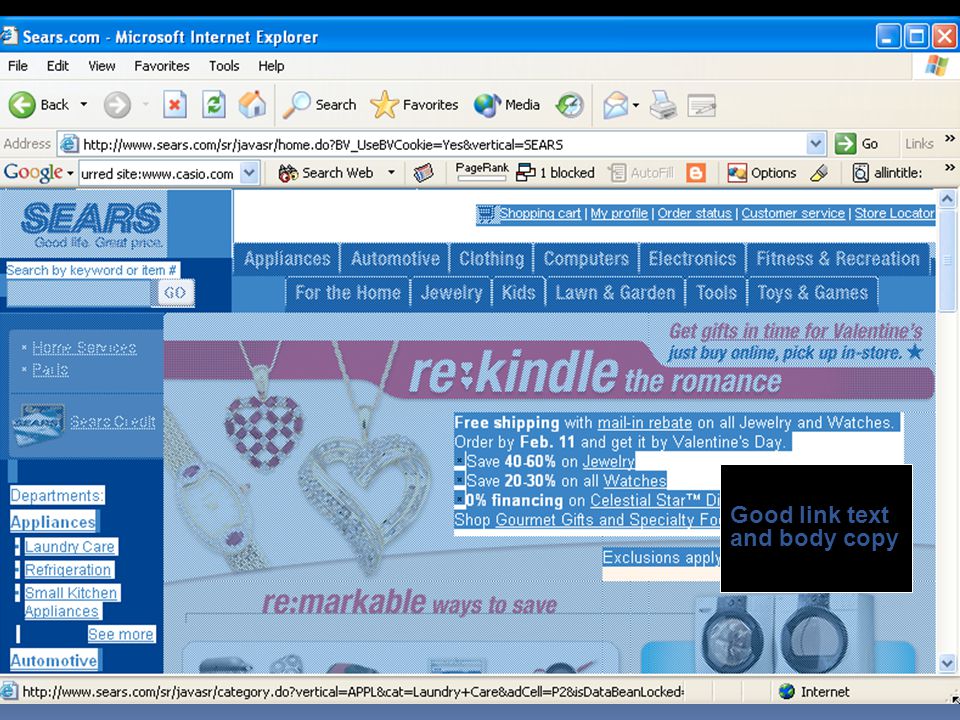The height and width of the screenshot is (720, 960).
Task: Click the GO button beside keyword search
Action: [175, 293]
